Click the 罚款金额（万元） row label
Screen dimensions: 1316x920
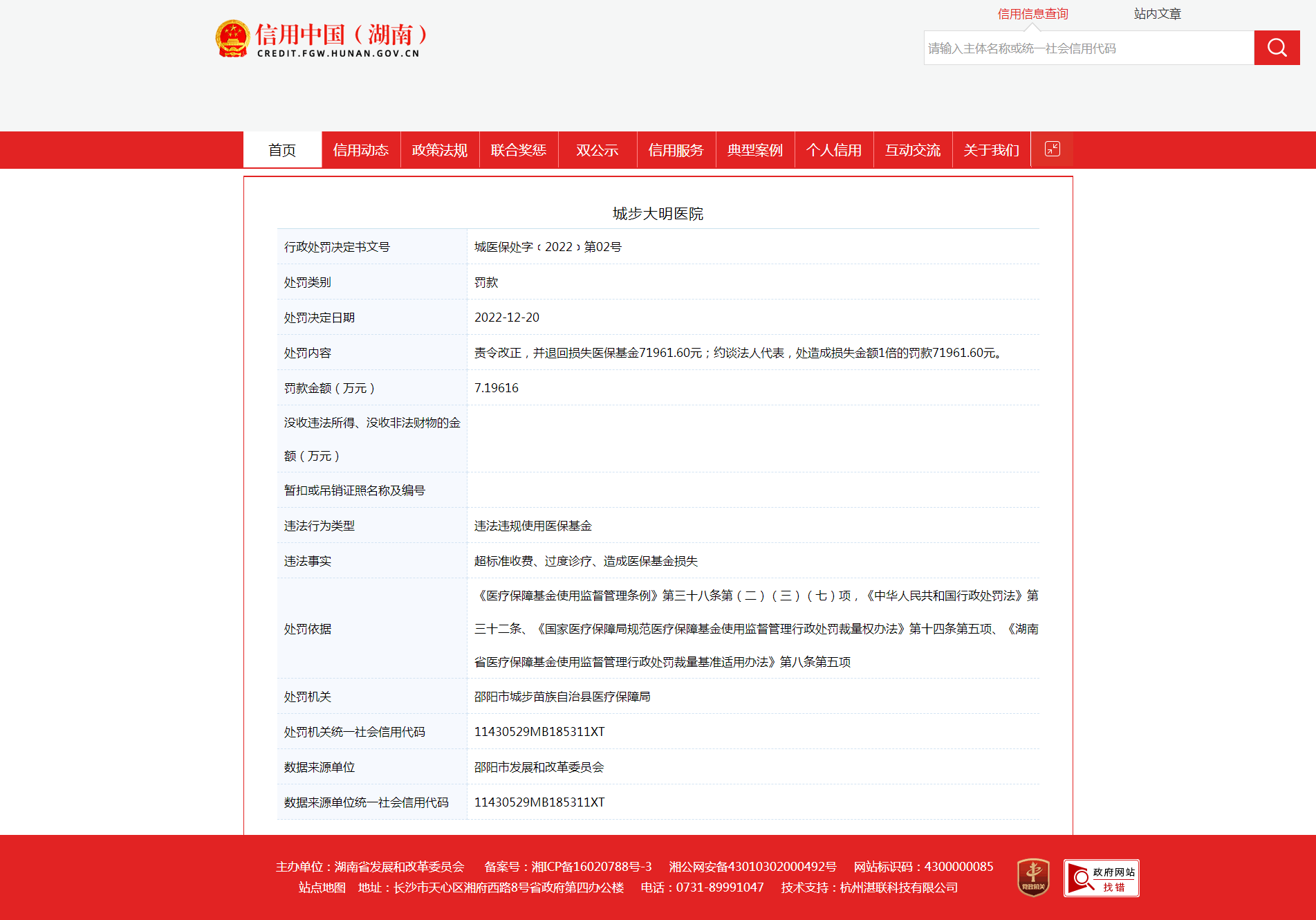330,388
